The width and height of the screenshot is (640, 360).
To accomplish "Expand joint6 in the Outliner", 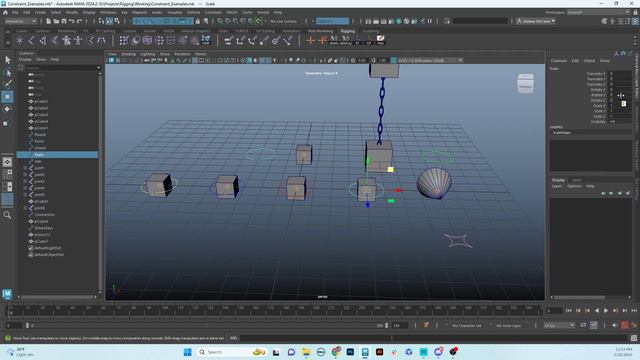I will [x=25, y=208].
